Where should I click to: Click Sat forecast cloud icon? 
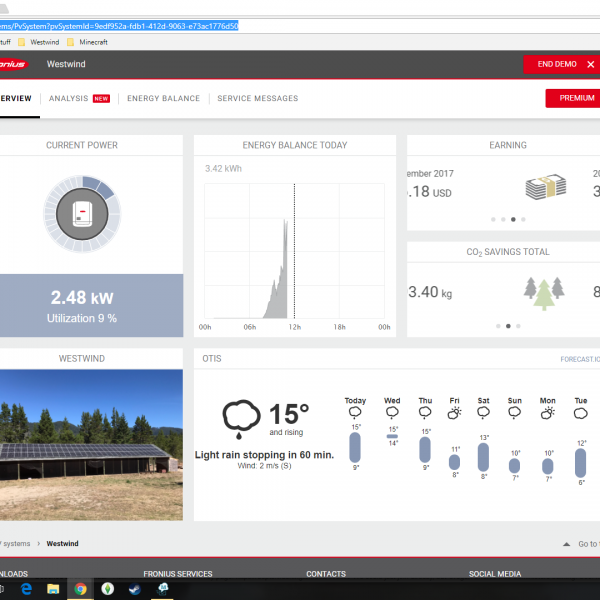pos(483,412)
